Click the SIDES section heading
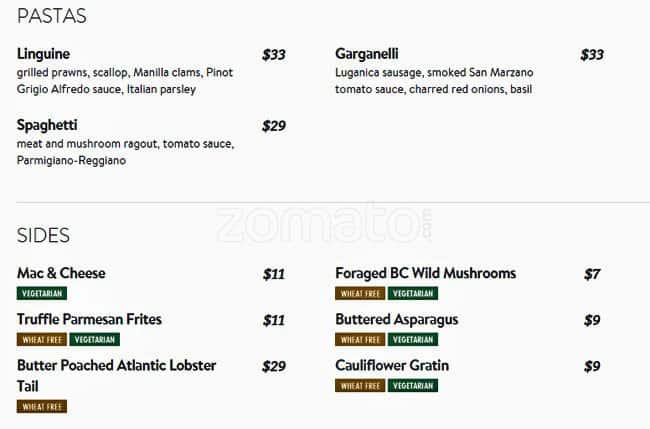 (43, 236)
